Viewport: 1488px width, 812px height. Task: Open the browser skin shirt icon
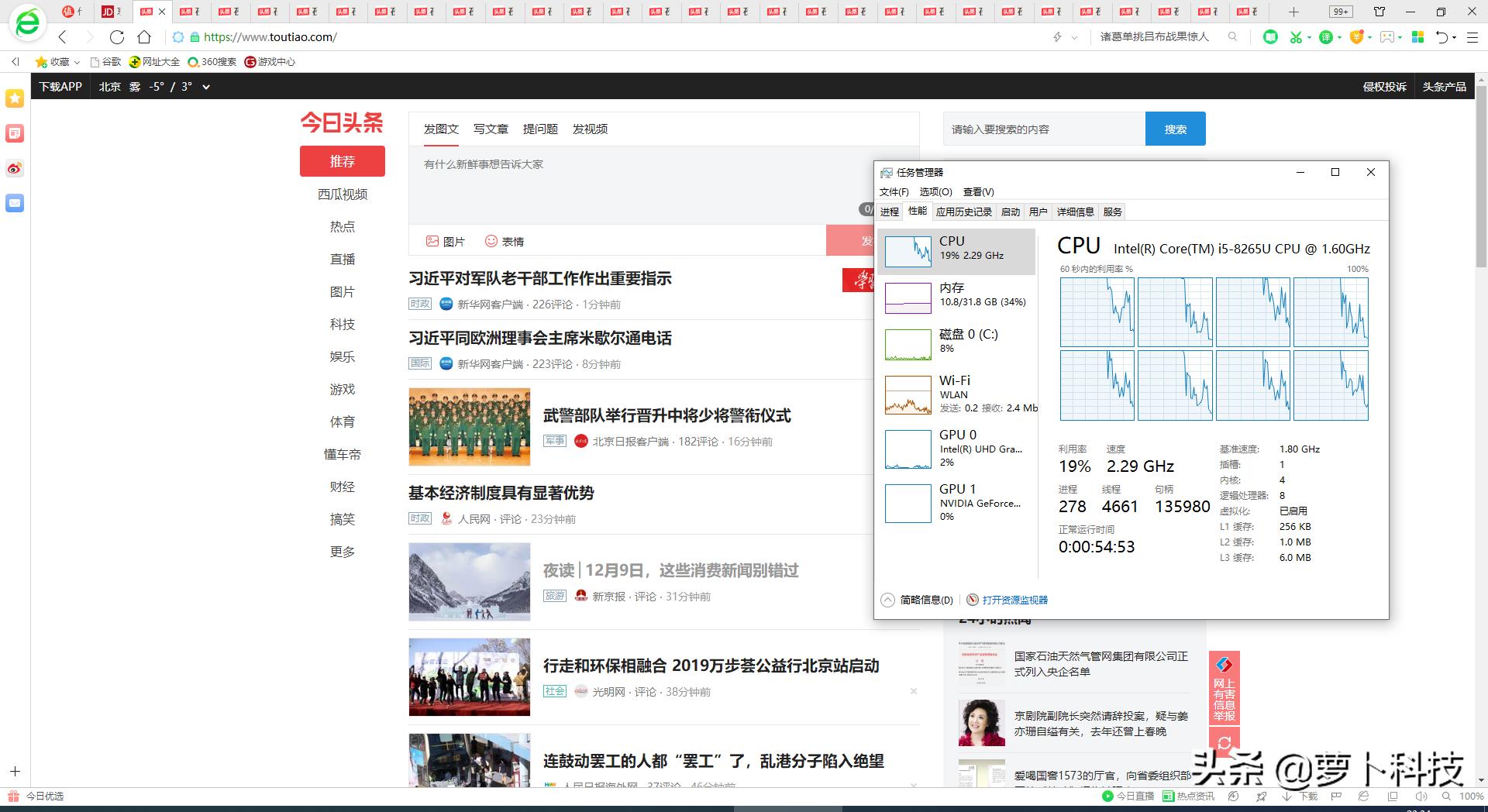(1379, 12)
